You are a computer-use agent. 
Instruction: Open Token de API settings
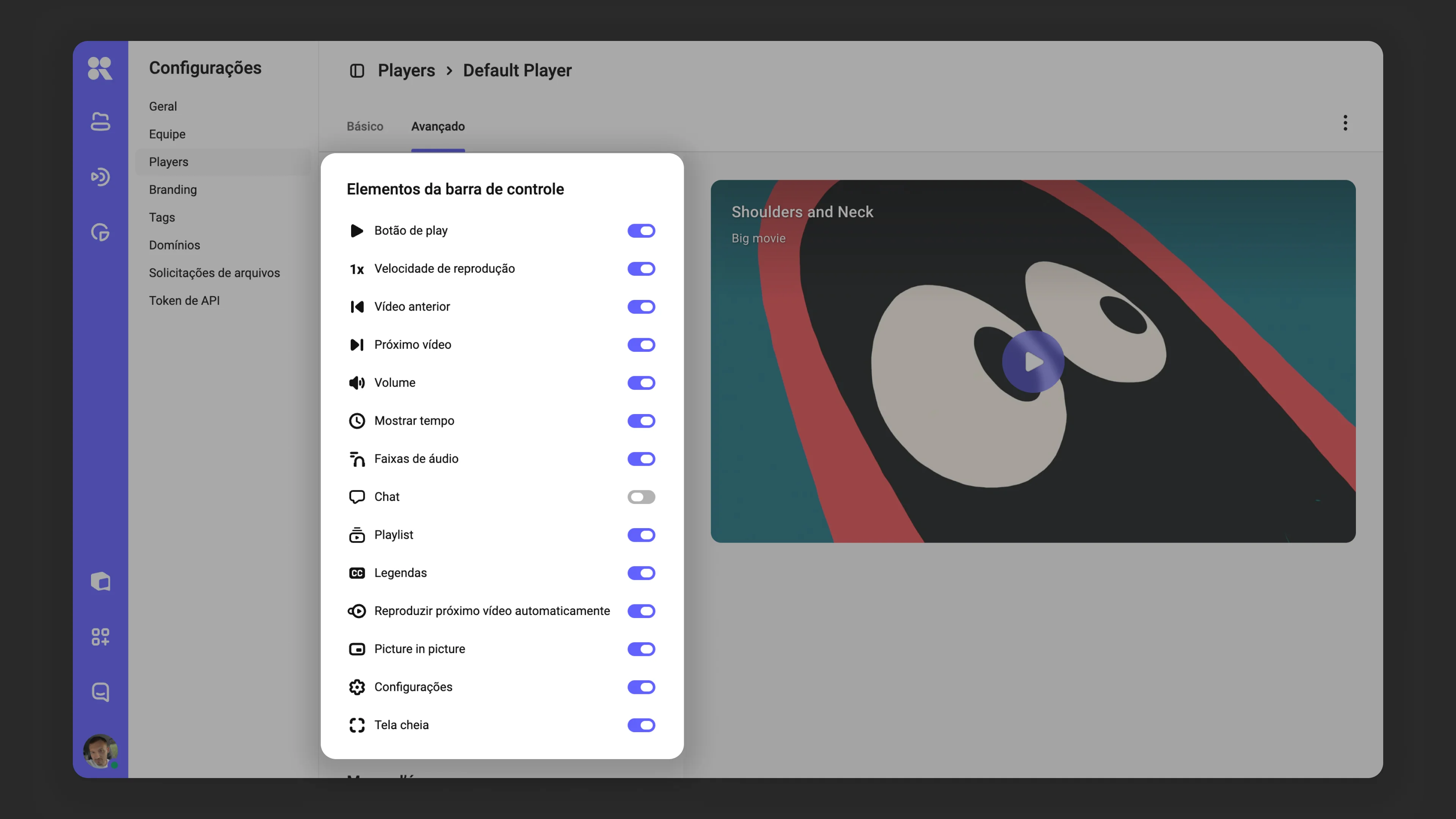click(x=184, y=301)
